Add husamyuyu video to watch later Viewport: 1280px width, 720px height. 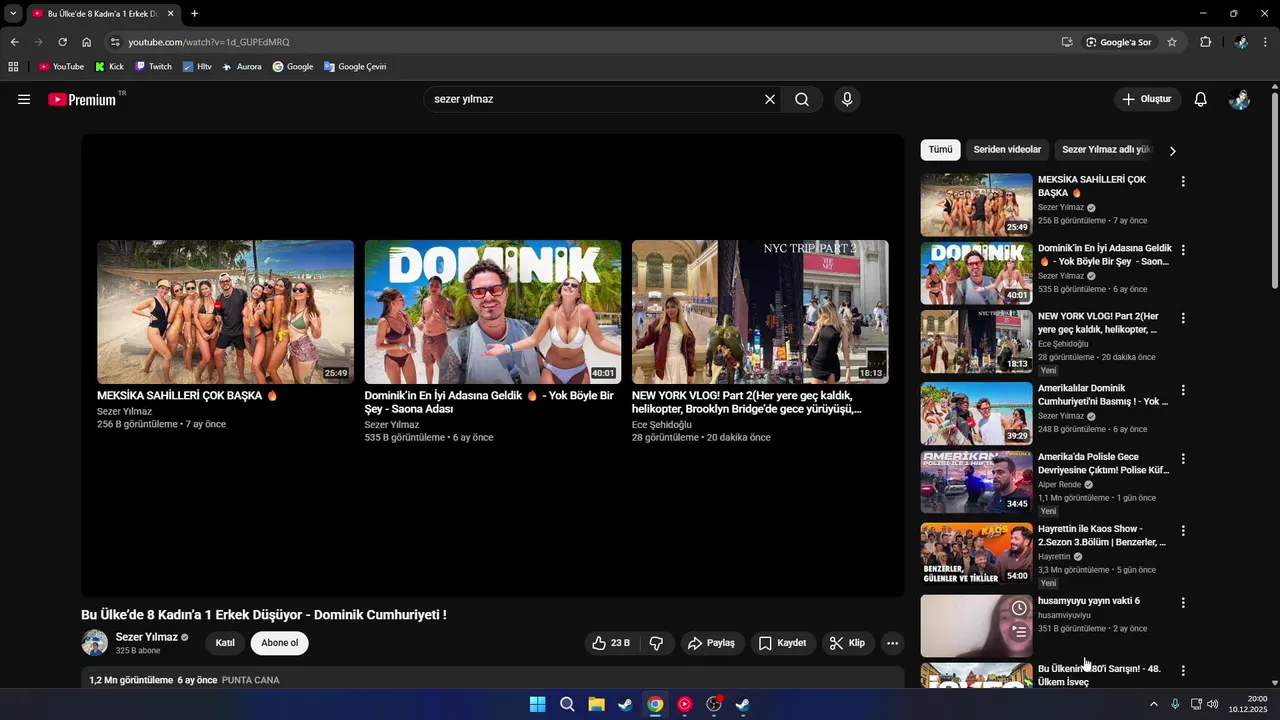[1019, 608]
